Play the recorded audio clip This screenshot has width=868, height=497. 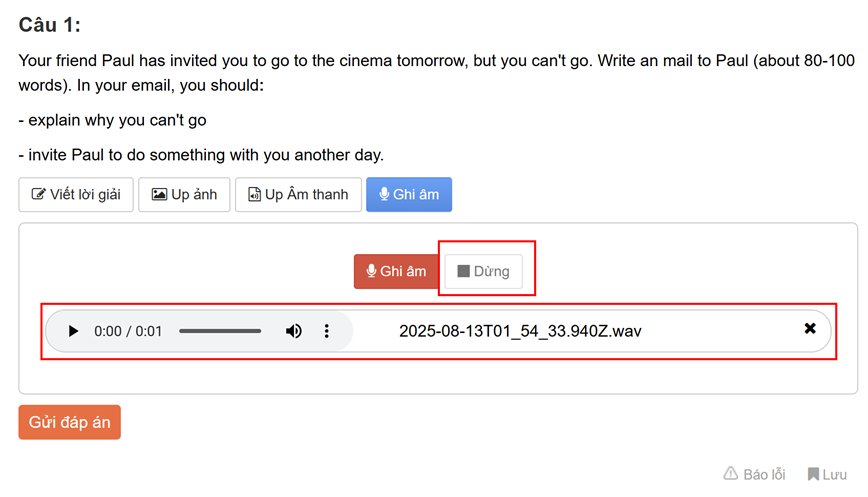coord(73,331)
